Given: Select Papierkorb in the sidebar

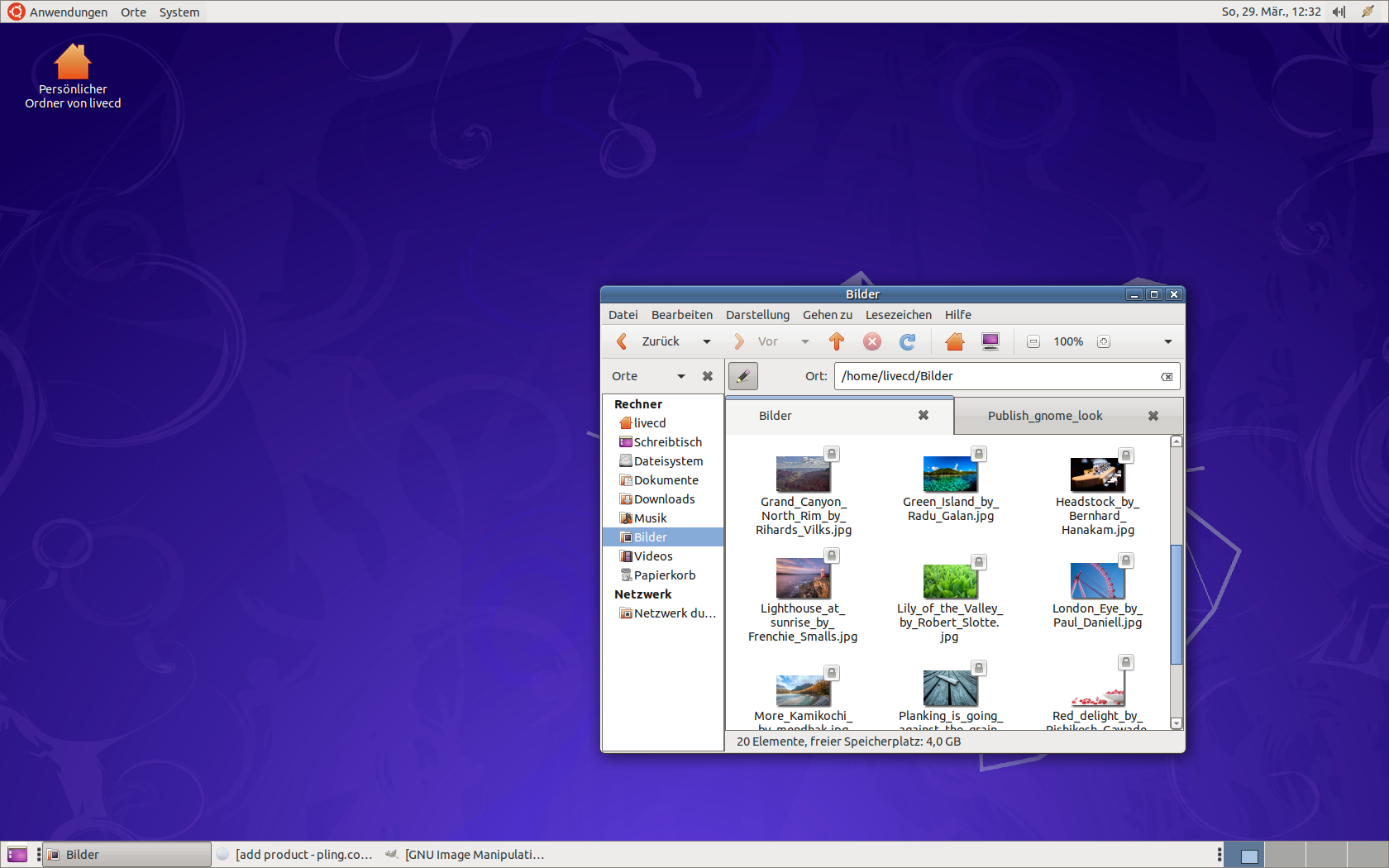Looking at the screenshot, I should 663,575.
